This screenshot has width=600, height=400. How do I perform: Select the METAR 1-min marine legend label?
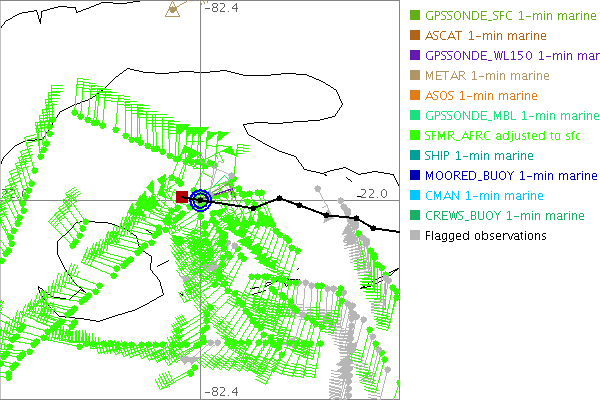(x=487, y=76)
